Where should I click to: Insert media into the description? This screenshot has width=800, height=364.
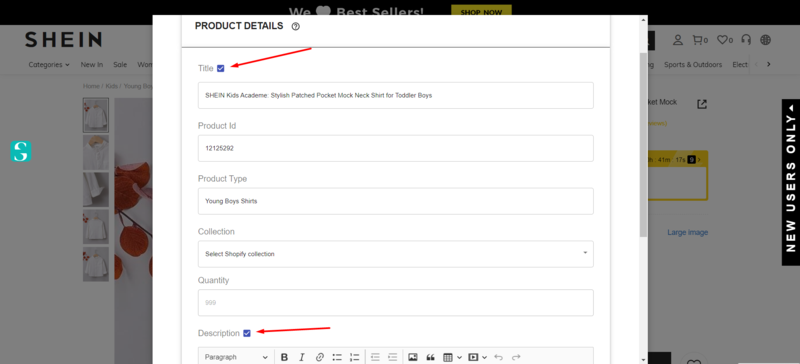point(473,357)
